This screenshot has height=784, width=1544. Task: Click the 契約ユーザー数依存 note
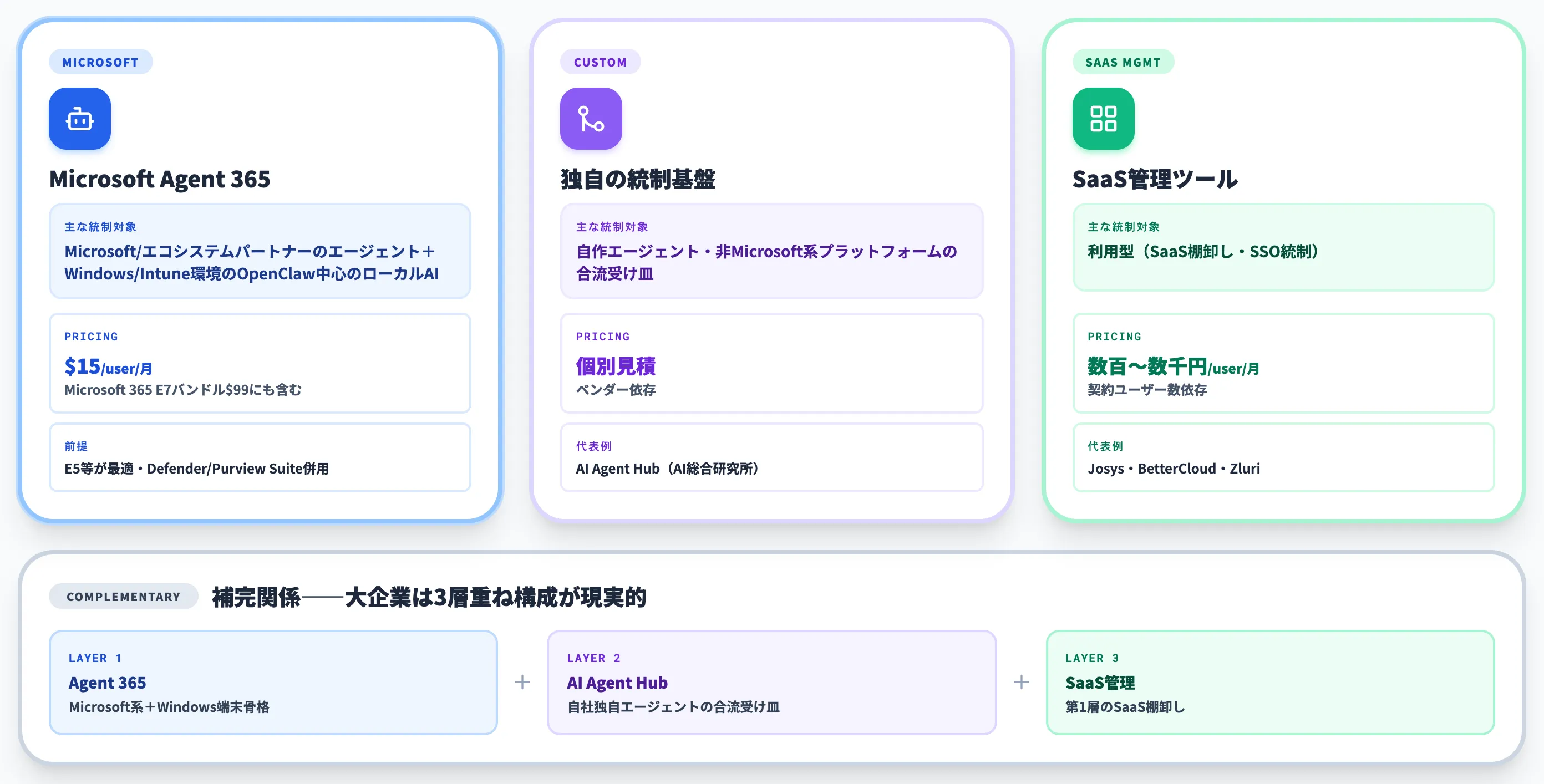[x=1146, y=390]
